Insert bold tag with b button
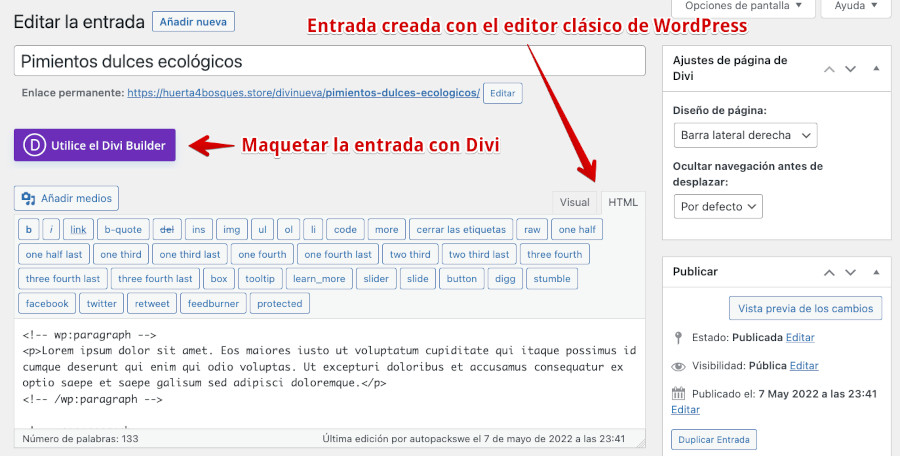Viewport: 900px width, 456px height. point(29,230)
